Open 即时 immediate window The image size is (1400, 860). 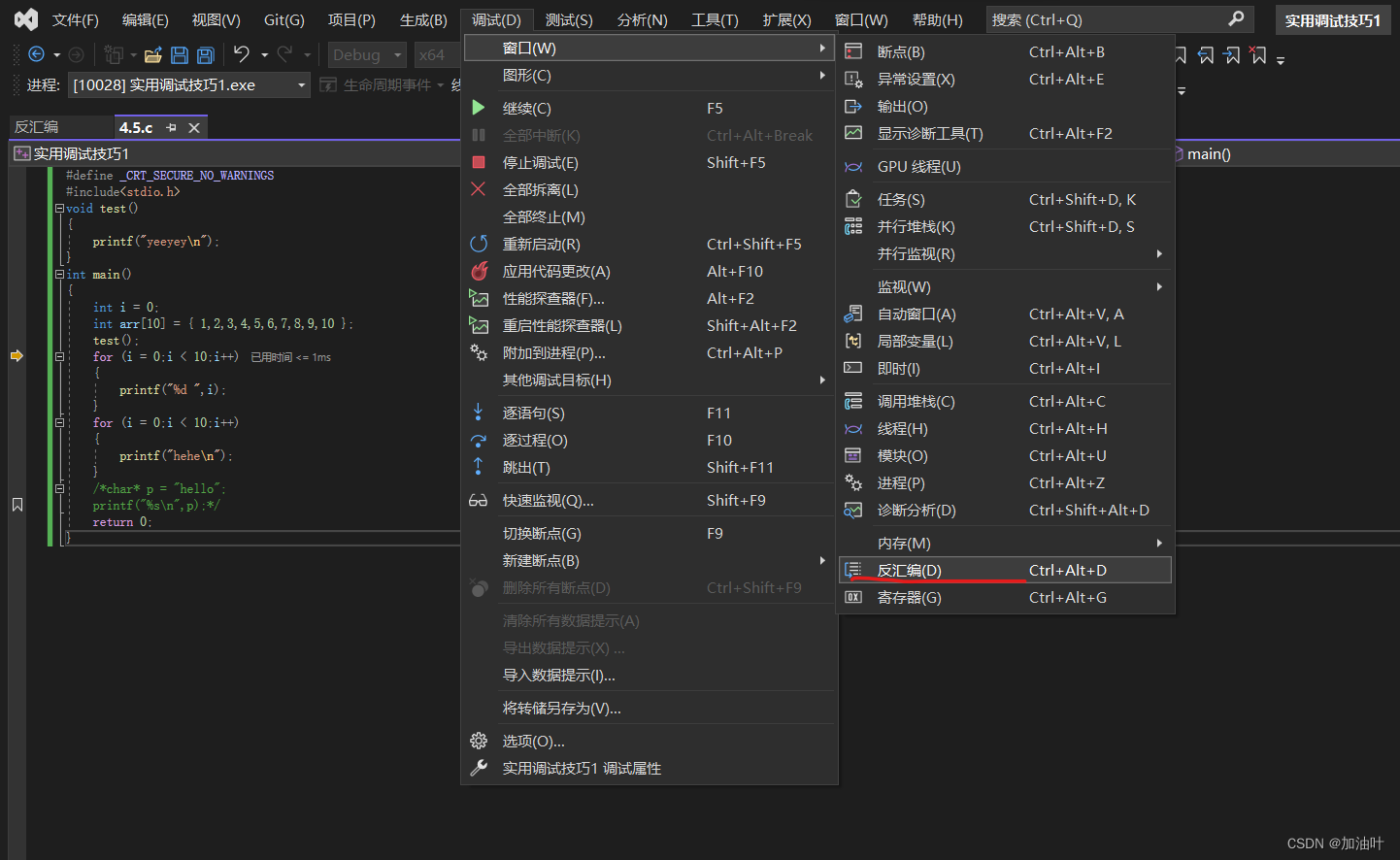(1005, 368)
